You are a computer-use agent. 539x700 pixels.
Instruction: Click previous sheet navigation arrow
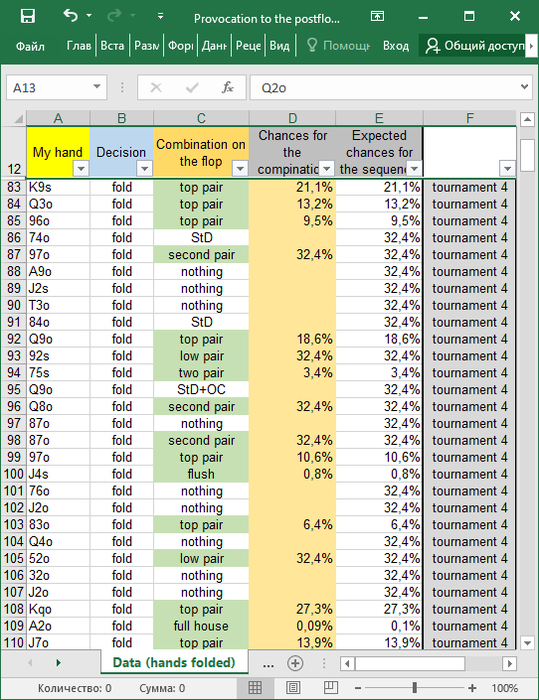tap(30, 662)
